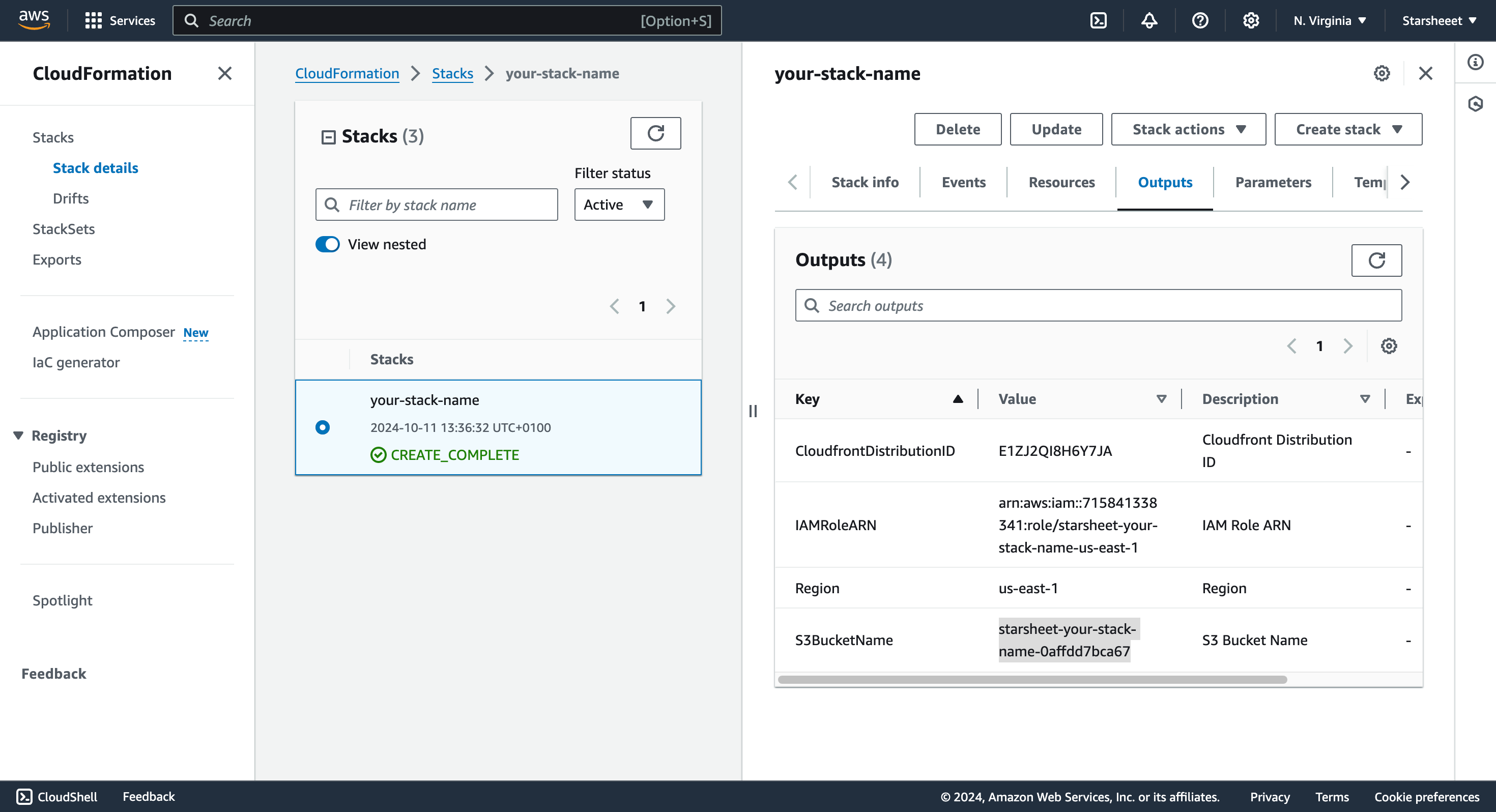Open the Services grid menu
The image size is (1496, 812).
pos(93,20)
